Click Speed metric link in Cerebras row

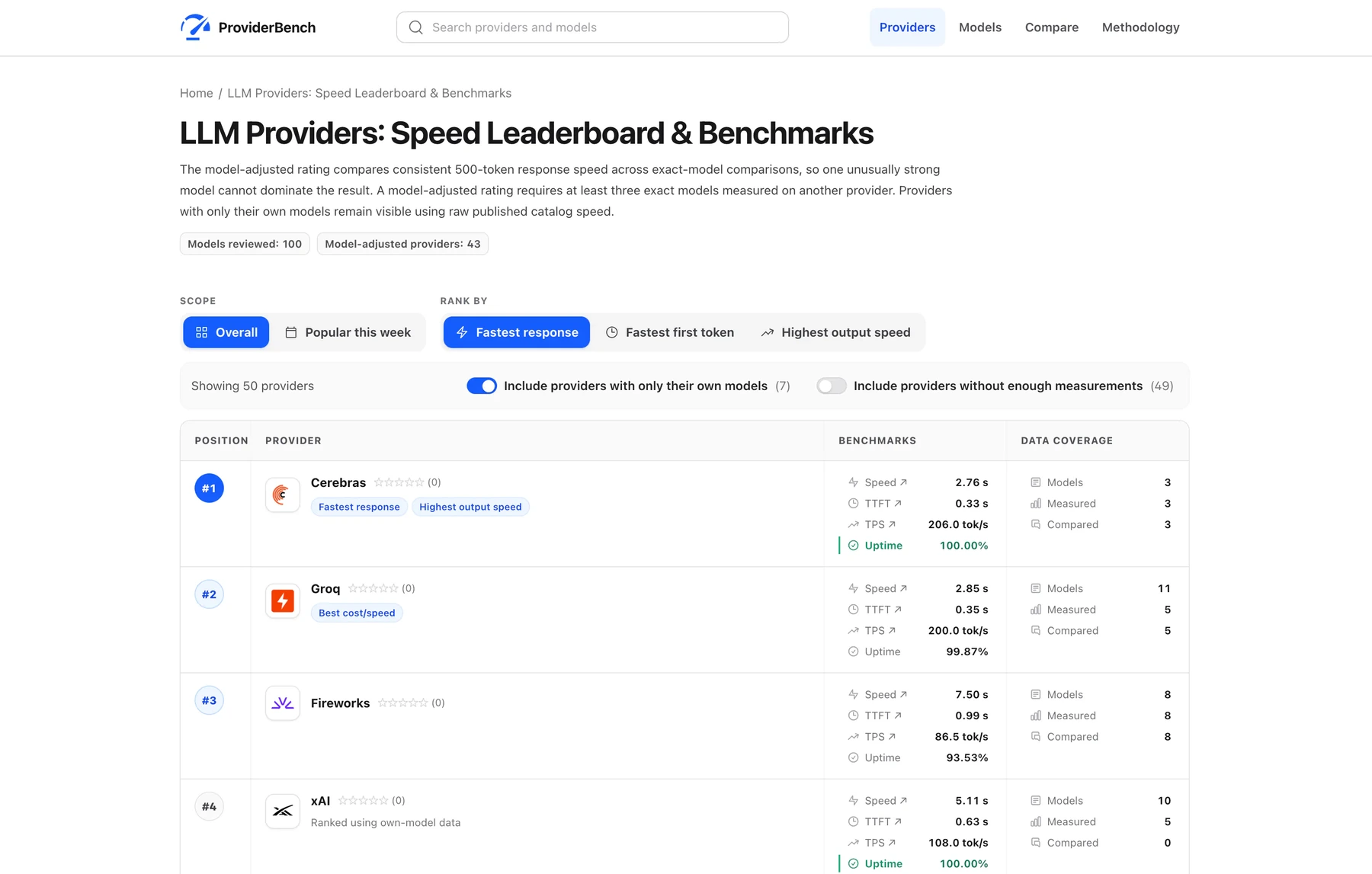click(x=886, y=482)
